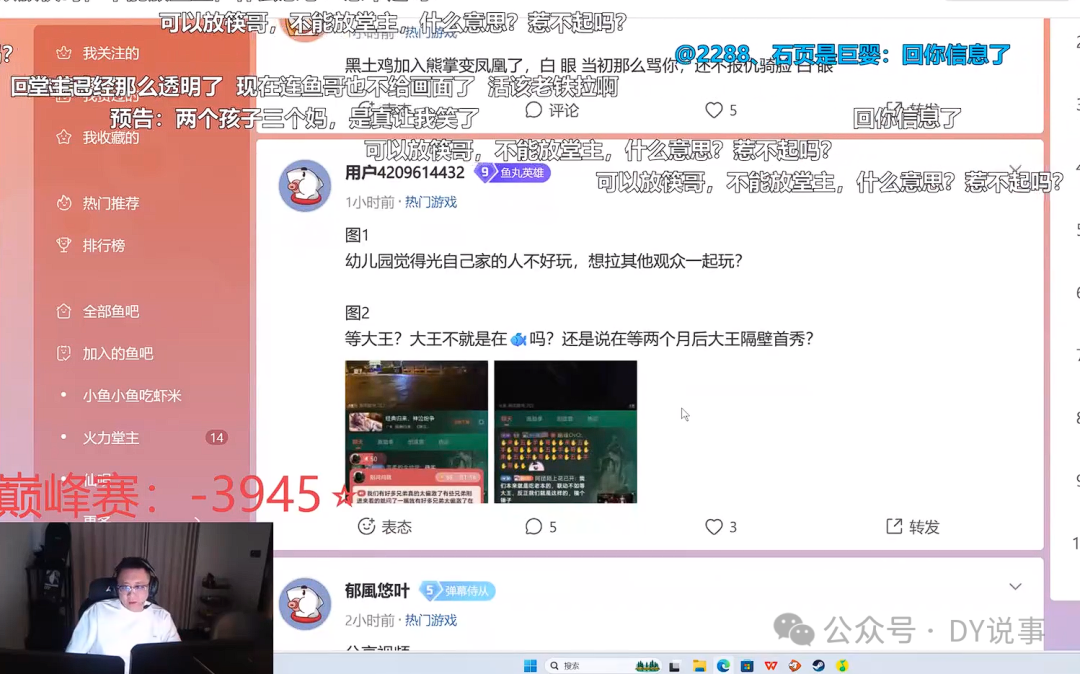This screenshot has width=1080, height=674.
Task: Click the icon beside 加入的鱼吧
Action: point(63,353)
